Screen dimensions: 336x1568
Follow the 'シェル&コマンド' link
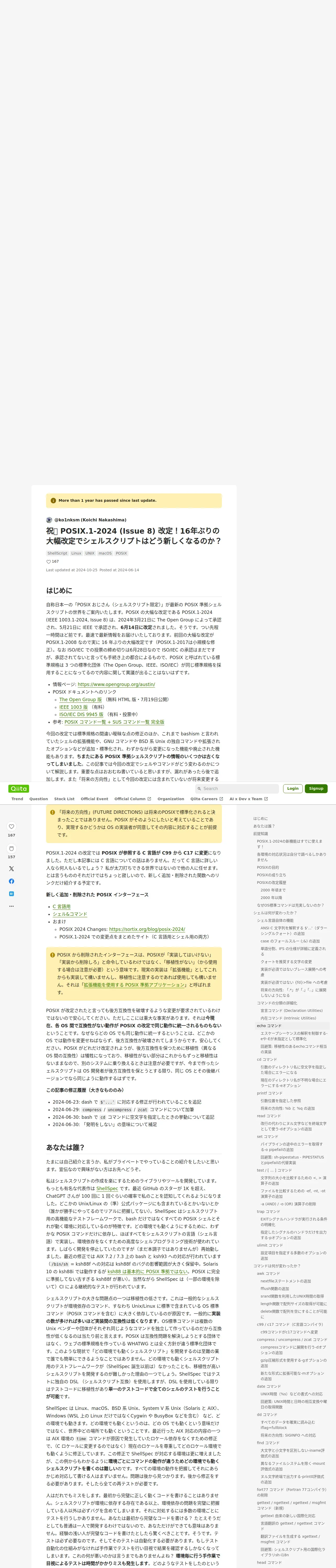coord(70,914)
